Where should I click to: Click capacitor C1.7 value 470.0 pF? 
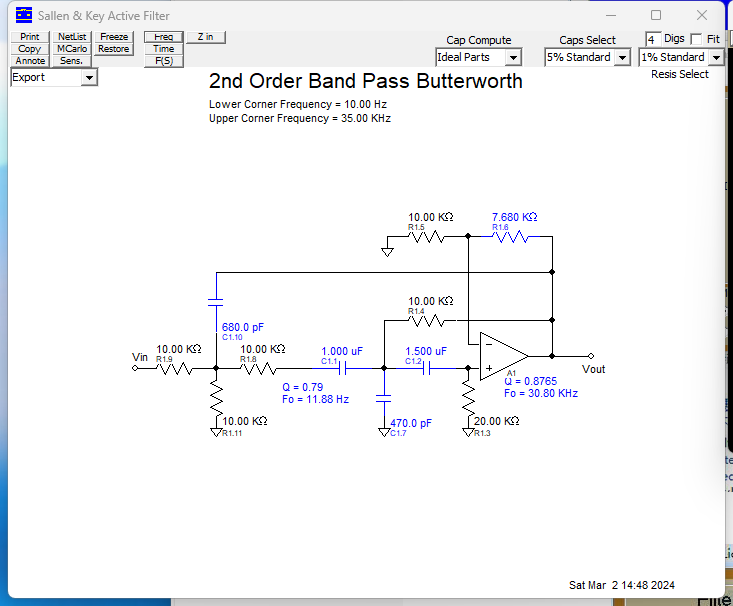(x=411, y=424)
